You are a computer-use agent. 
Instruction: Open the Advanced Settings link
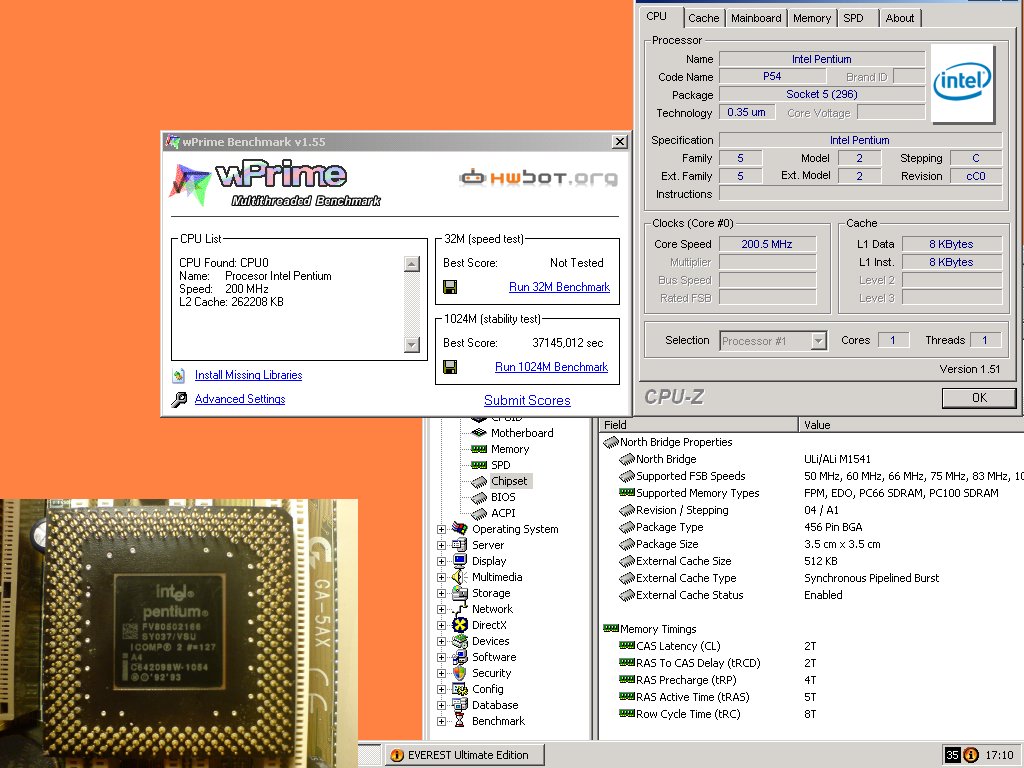coord(240,399)
